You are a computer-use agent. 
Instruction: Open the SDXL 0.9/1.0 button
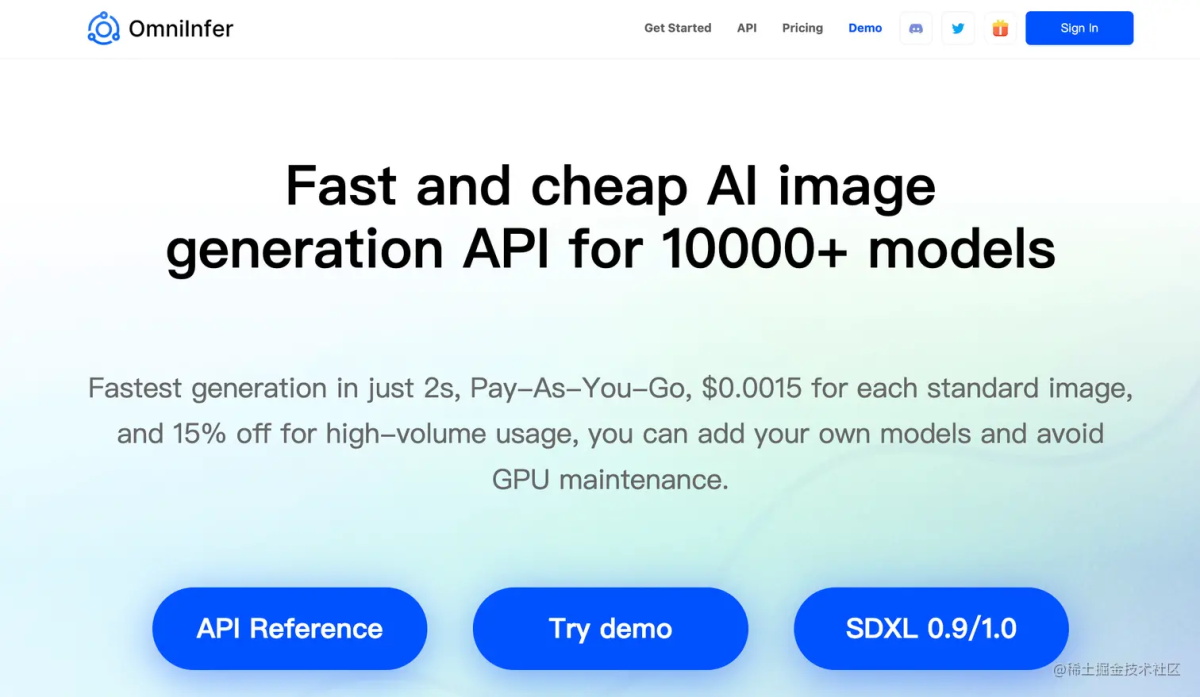(931, 628)
